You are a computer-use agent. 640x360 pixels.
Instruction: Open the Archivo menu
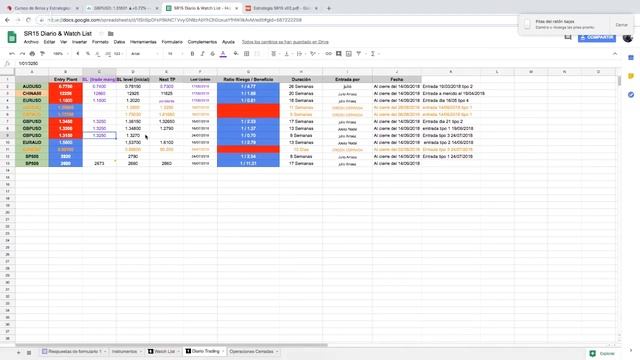tap(31, 42)
